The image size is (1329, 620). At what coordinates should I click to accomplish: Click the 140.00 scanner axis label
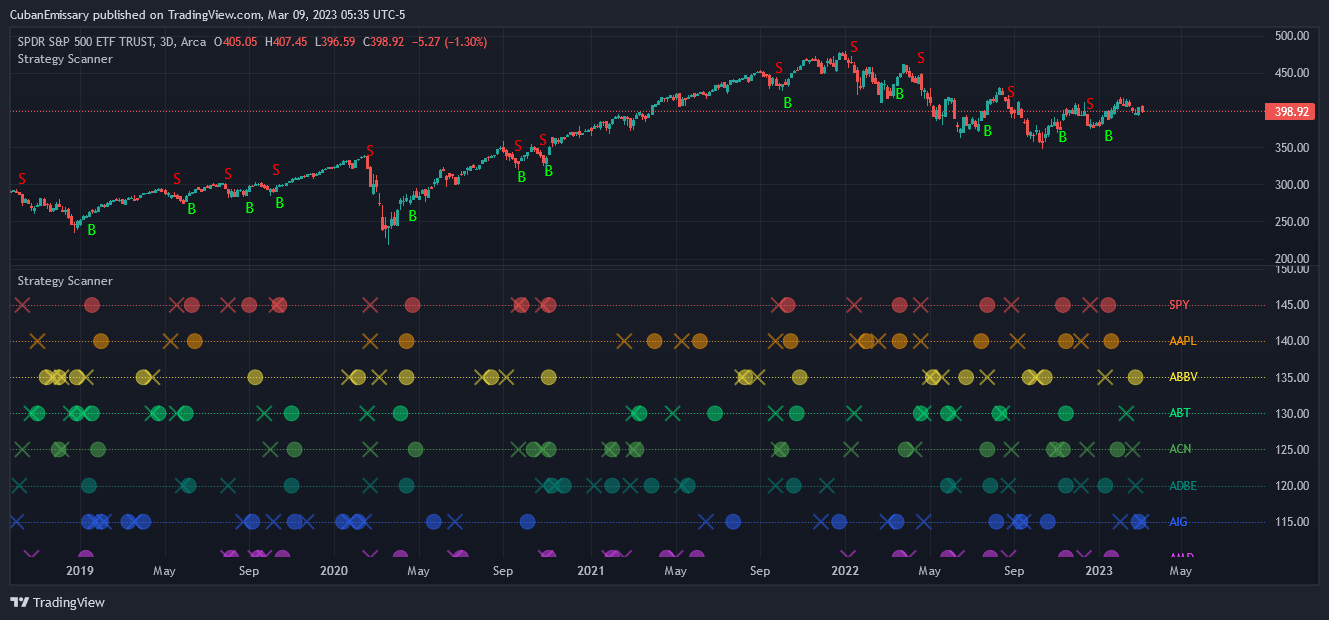(x=1292, y=341)
